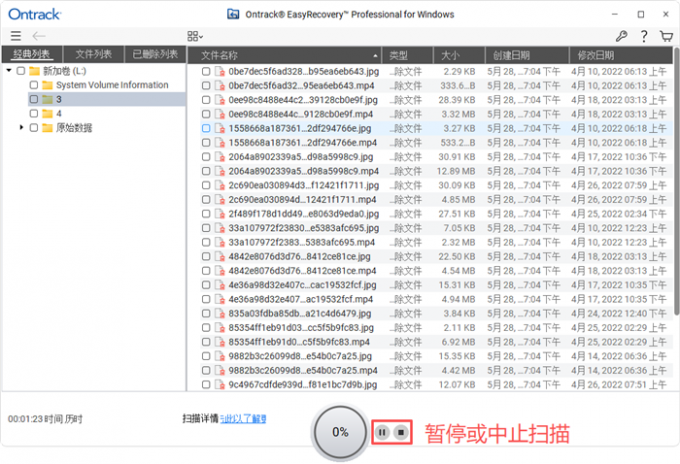Click the vertical scrollbar of file list
This screenshot has height=464, width=680.
676,182
